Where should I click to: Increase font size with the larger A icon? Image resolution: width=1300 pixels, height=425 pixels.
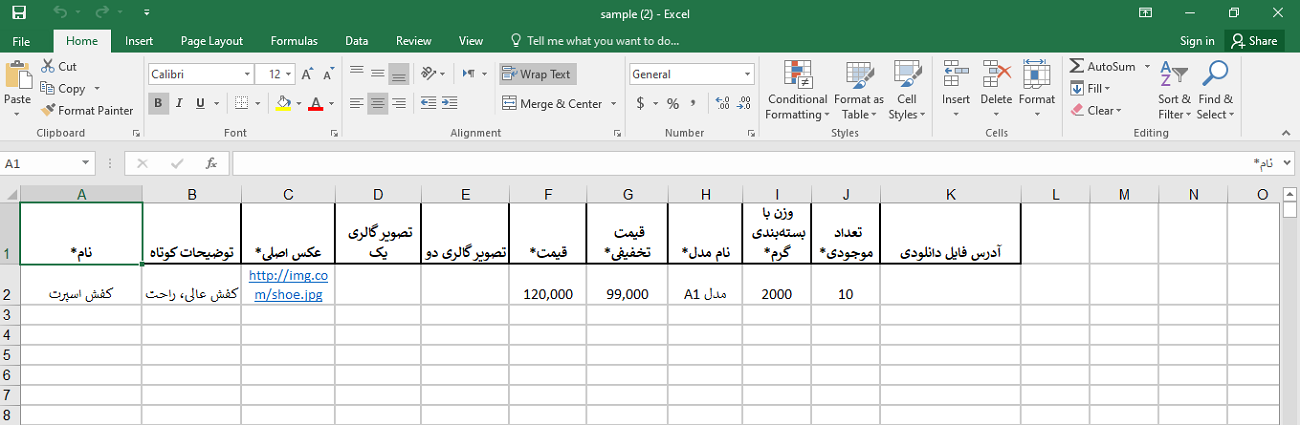[307, 74]
